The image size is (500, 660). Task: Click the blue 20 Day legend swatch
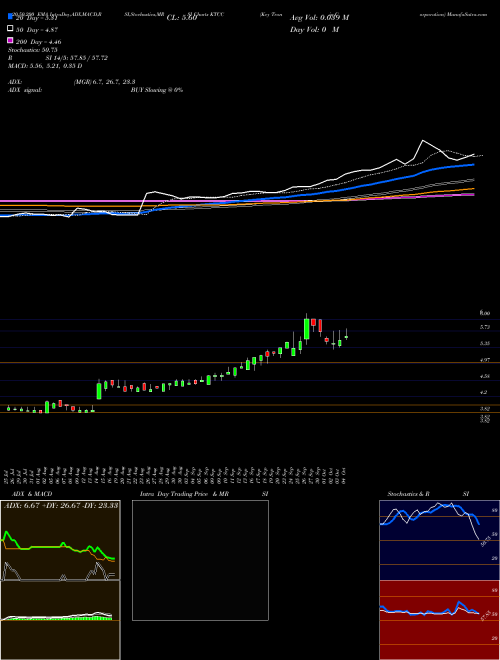tap(10, 17)
